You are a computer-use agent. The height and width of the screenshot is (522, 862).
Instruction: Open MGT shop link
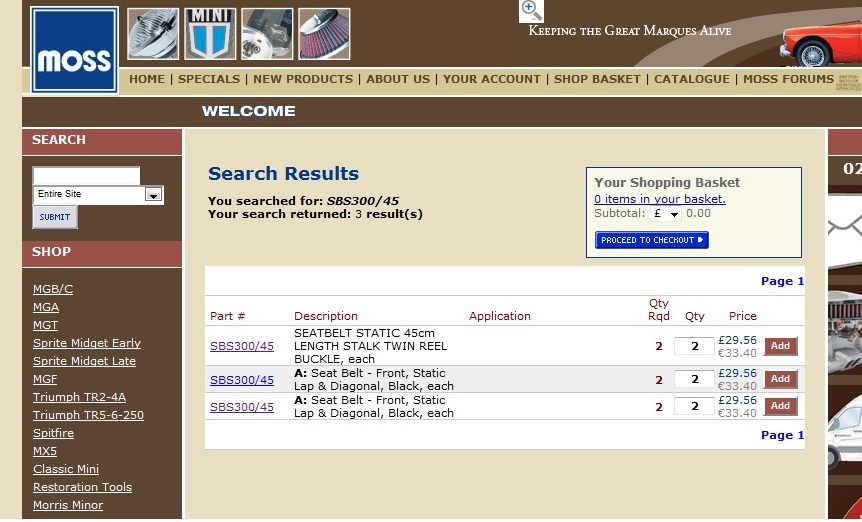[45, 325]
